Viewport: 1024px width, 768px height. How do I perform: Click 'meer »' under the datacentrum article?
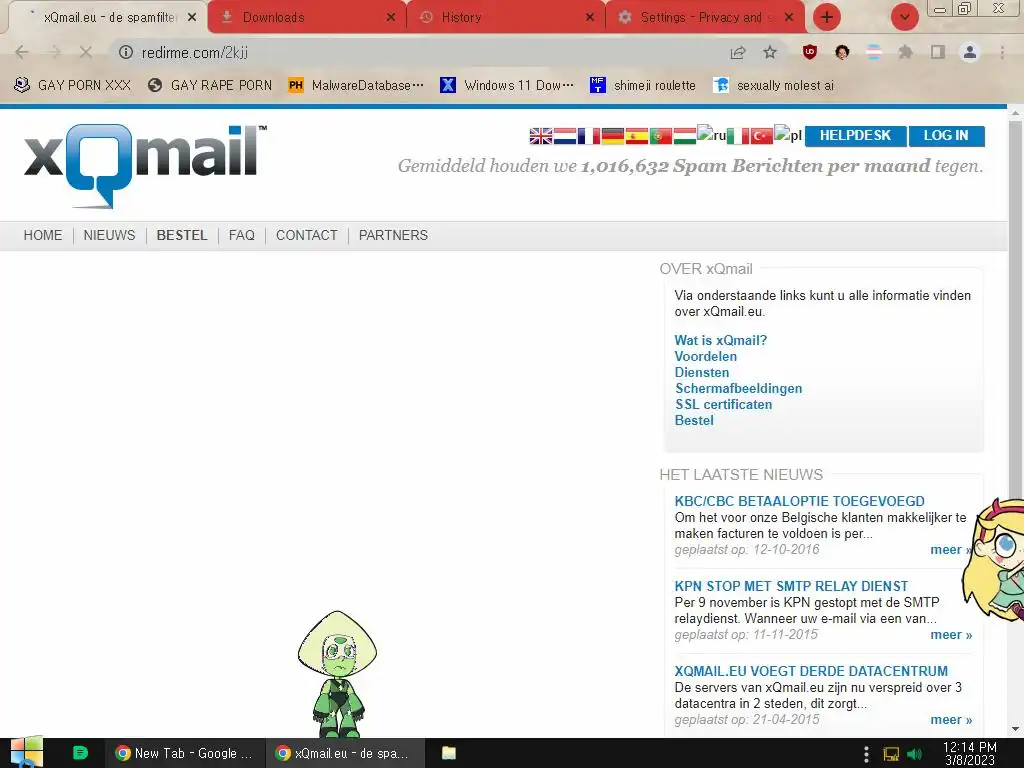(951, 720)
